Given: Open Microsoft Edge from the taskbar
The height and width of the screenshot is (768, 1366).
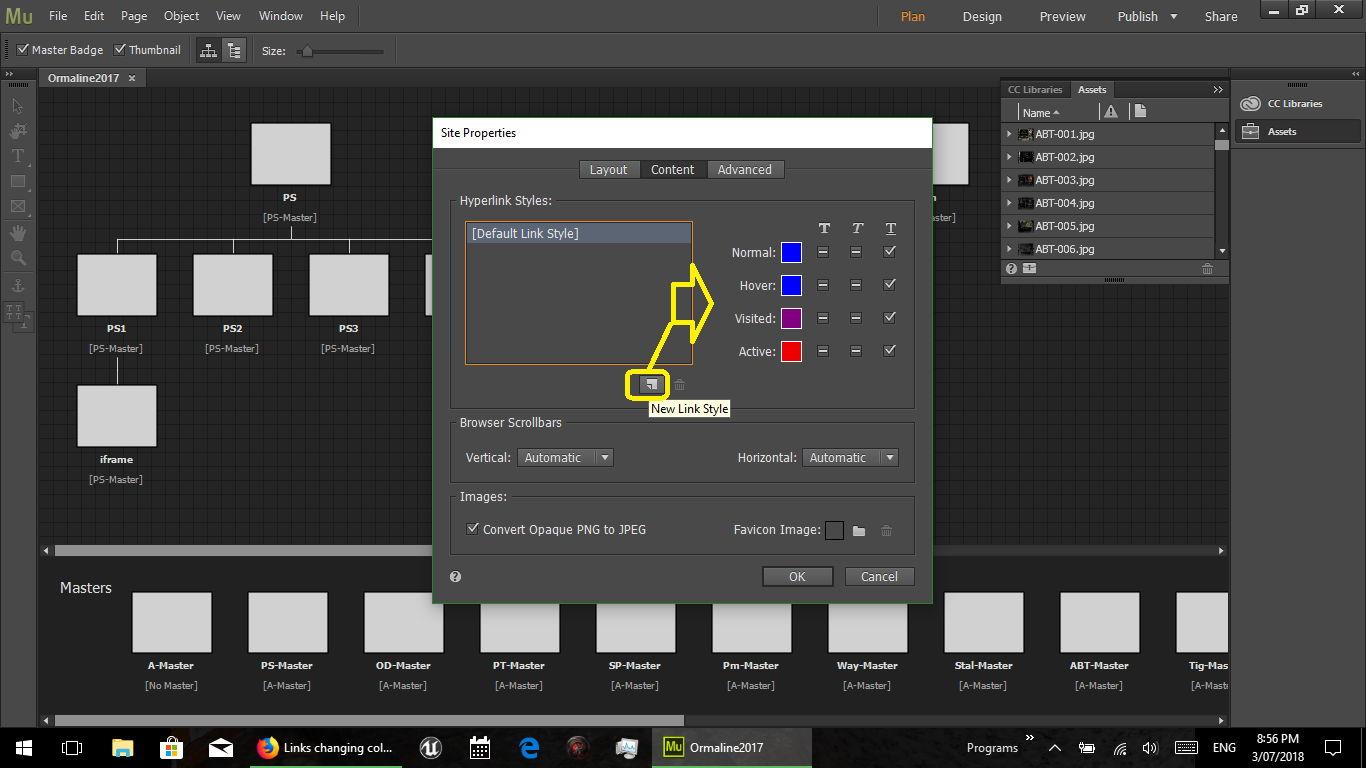Looking at the screenshot, I should (x=530, y=747).
